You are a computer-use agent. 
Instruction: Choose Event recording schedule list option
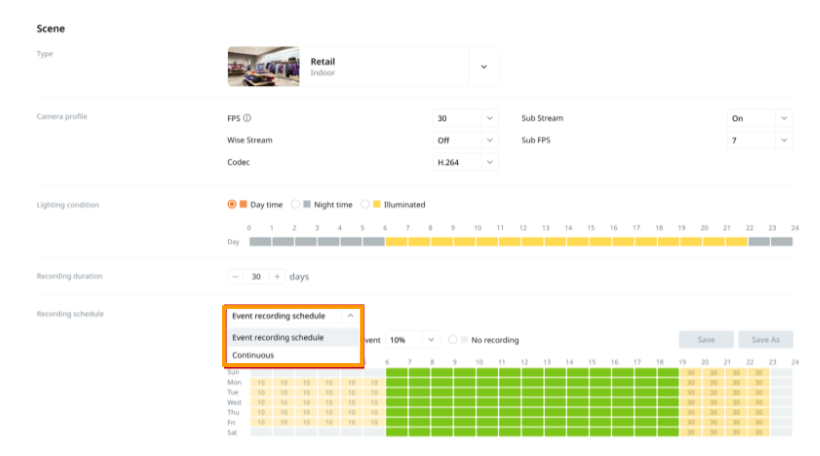tap(278, 337)
